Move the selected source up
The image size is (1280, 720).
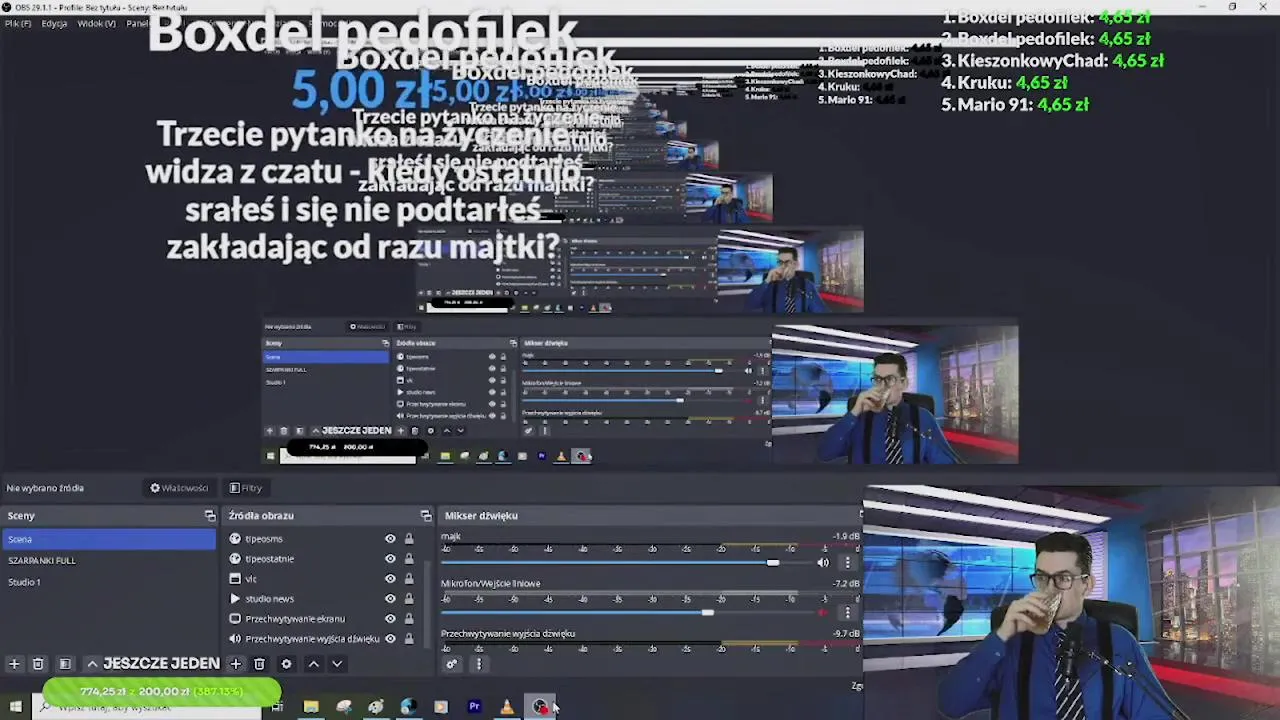(x=313, y=664)
